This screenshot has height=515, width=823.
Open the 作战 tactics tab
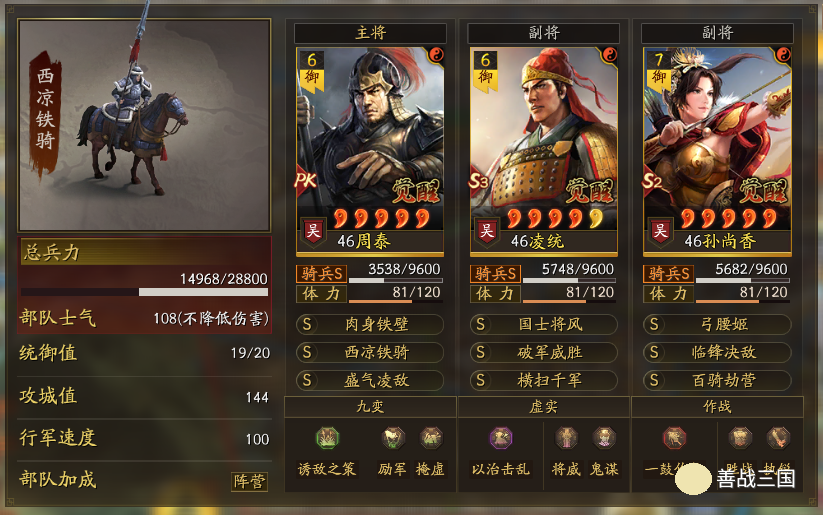pos(717,406)
